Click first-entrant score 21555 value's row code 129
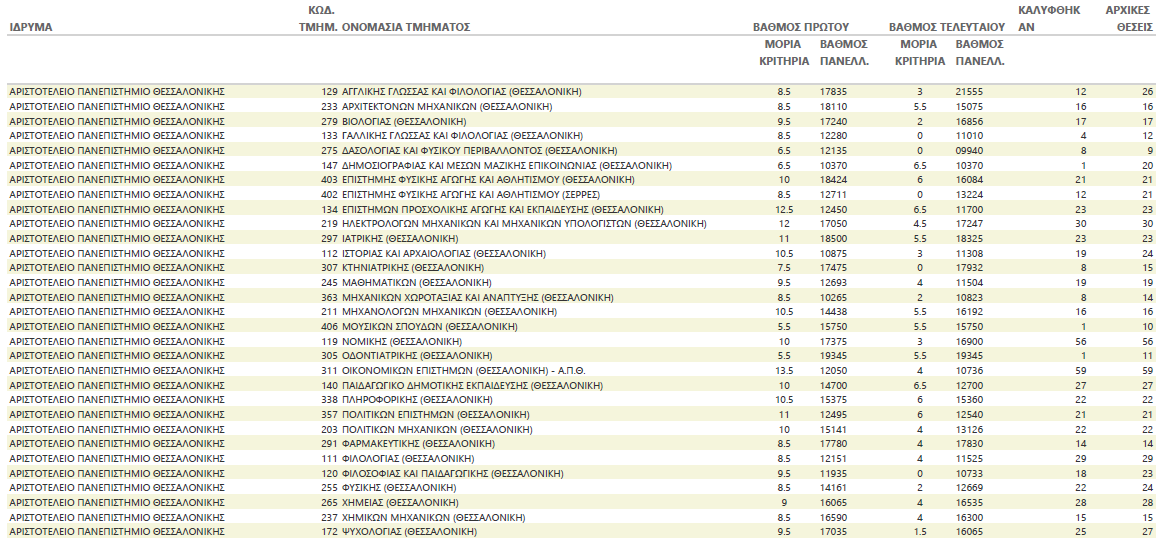 (329, 92)
